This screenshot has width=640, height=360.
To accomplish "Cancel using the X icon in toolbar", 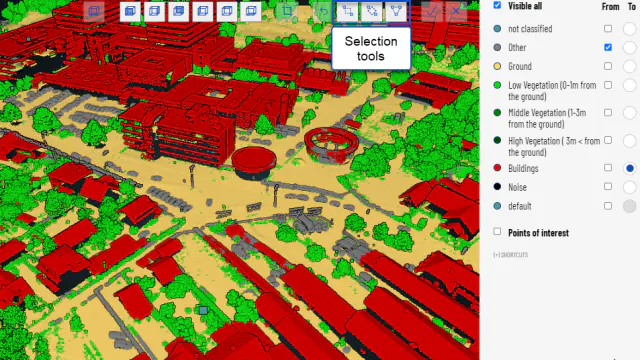I will point(456,11).
